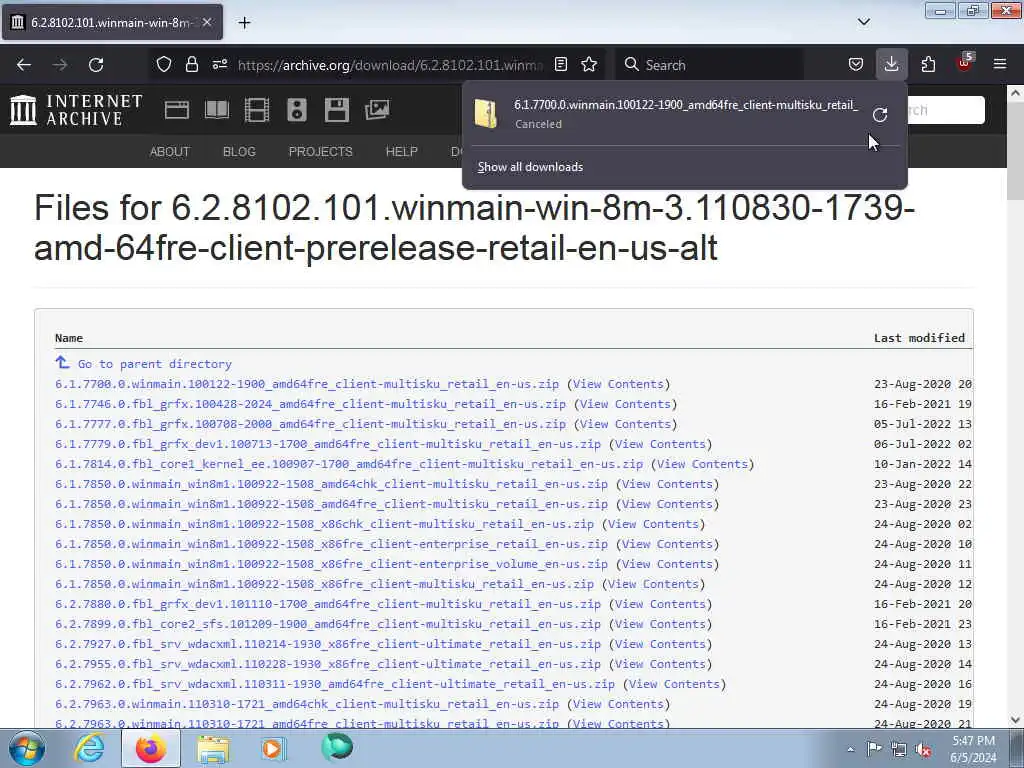Retry the canceled download with the retry icon
The width and height of the screenshot is (1024, 768).
(x=880, y=115)
